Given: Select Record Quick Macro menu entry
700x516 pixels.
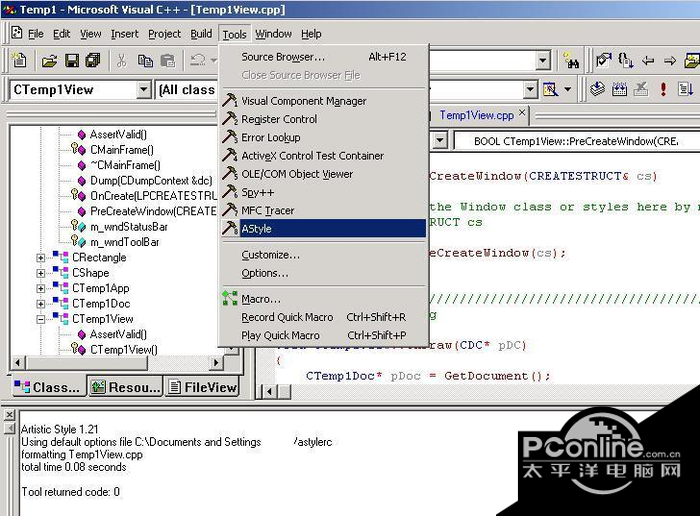Looking at the screenshot, I should (324, 317).
